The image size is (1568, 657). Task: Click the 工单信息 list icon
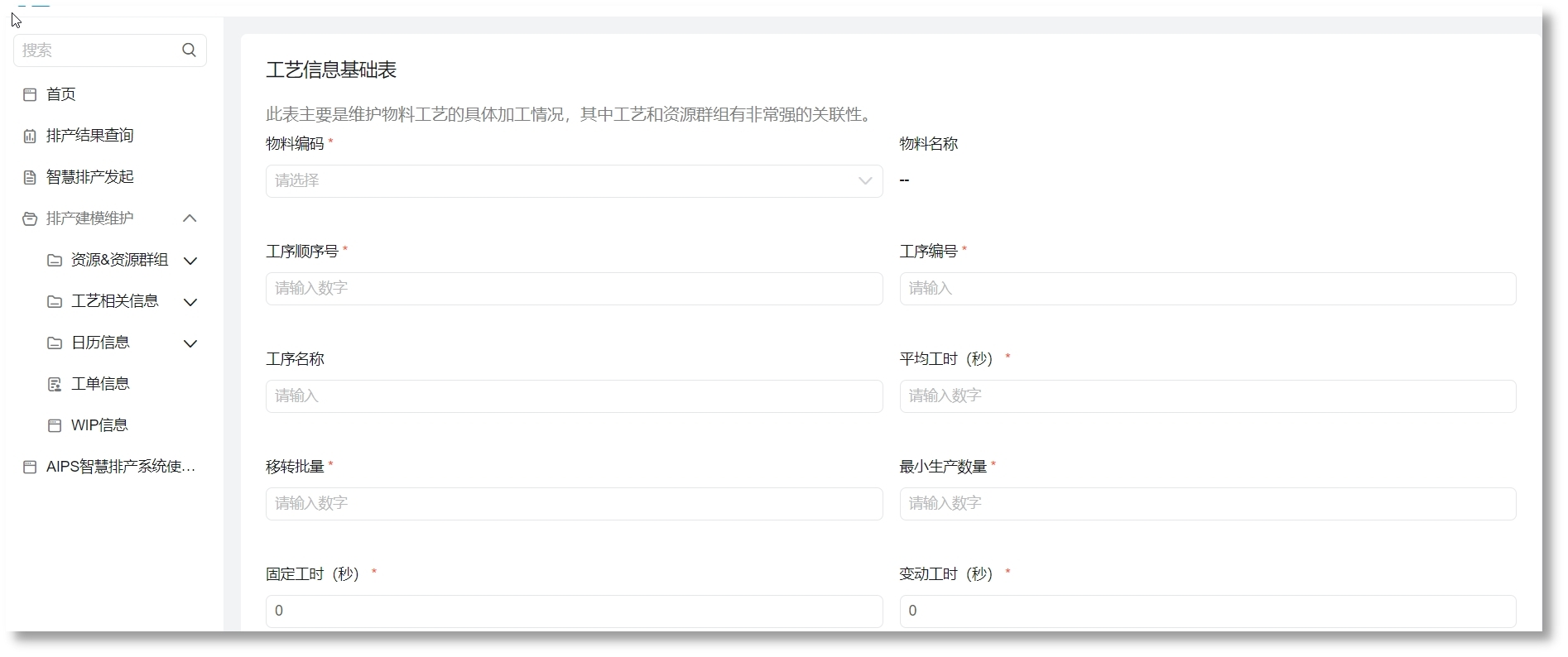[x=55, y=384]
